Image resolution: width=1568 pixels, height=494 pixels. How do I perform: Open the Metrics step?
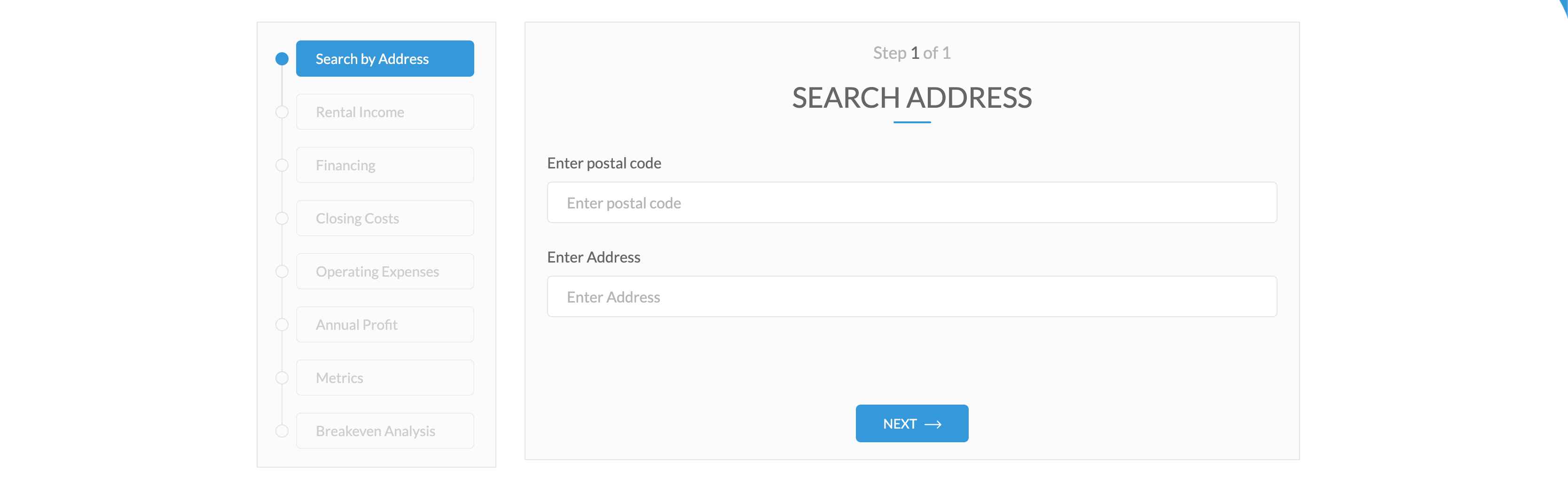384,378
